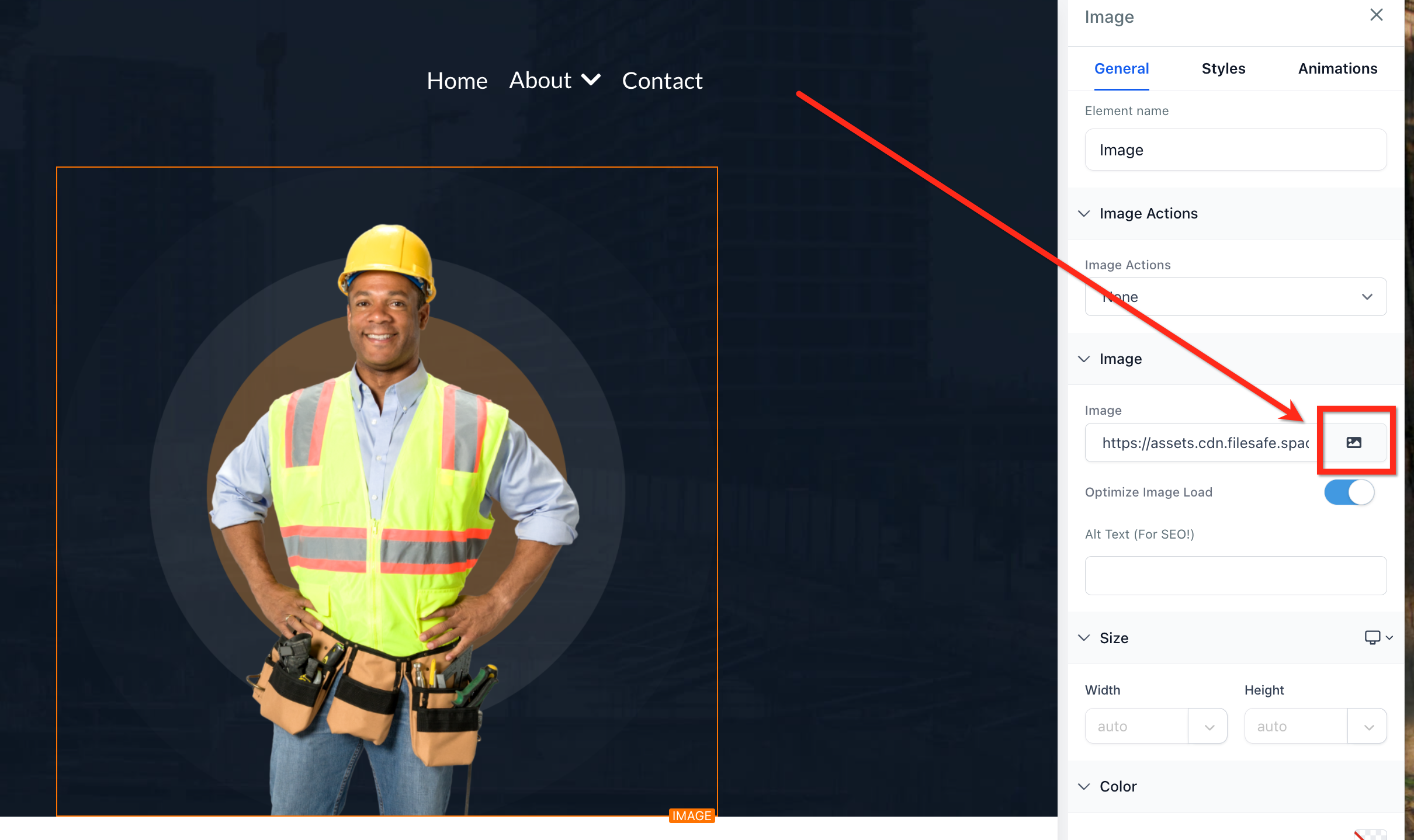
Task: Select the construction worker image element
Action: point(387,491)
